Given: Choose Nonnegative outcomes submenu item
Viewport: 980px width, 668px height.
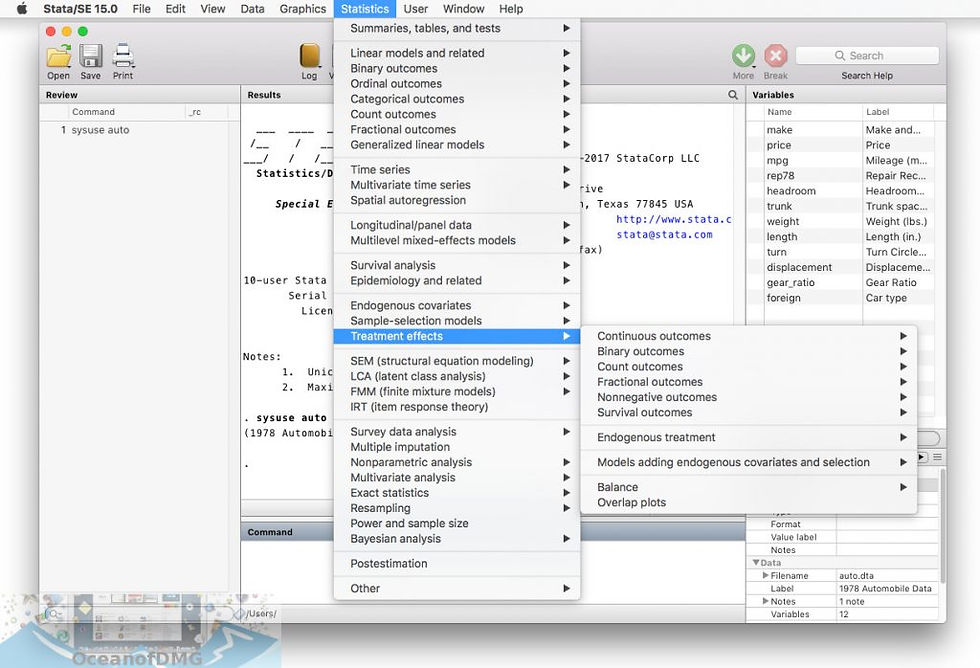Looking at the screenshot, I should [x=749, y=397].
